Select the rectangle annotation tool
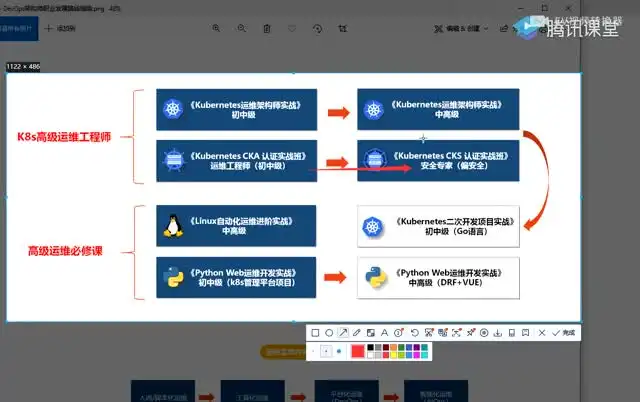 [x=315, y=332]
